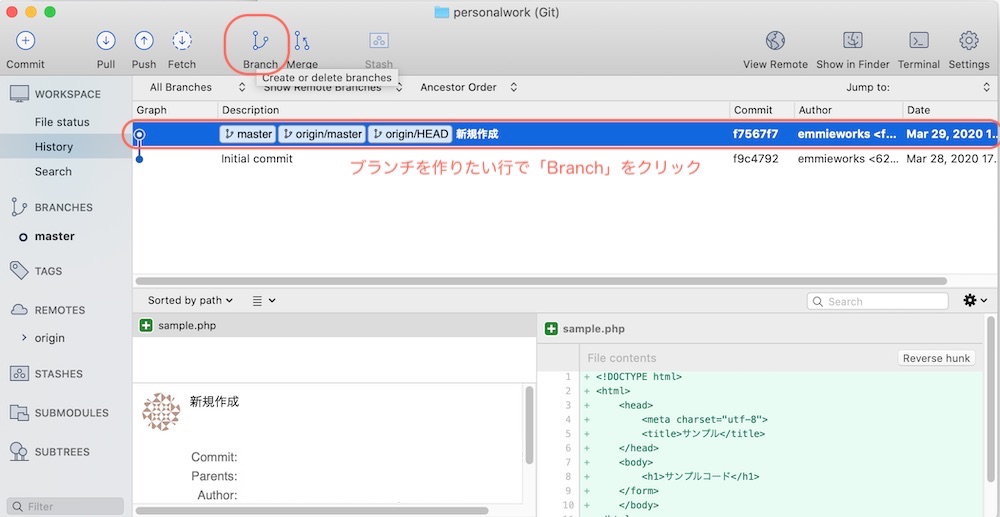
Task: Select History in the sidebar
Action: [54, 147]
